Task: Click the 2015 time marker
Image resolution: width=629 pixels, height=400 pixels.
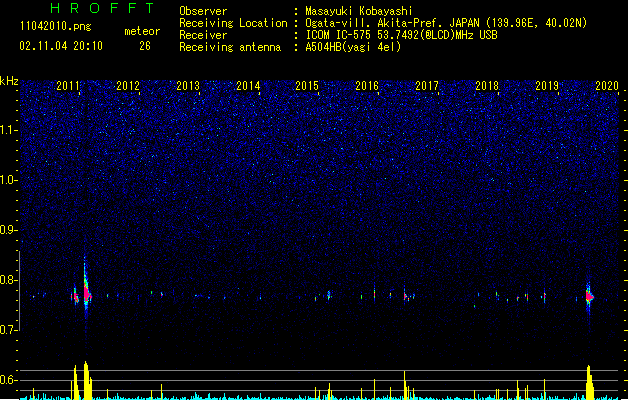Action: pyautogui.click(x=307, y=85)
